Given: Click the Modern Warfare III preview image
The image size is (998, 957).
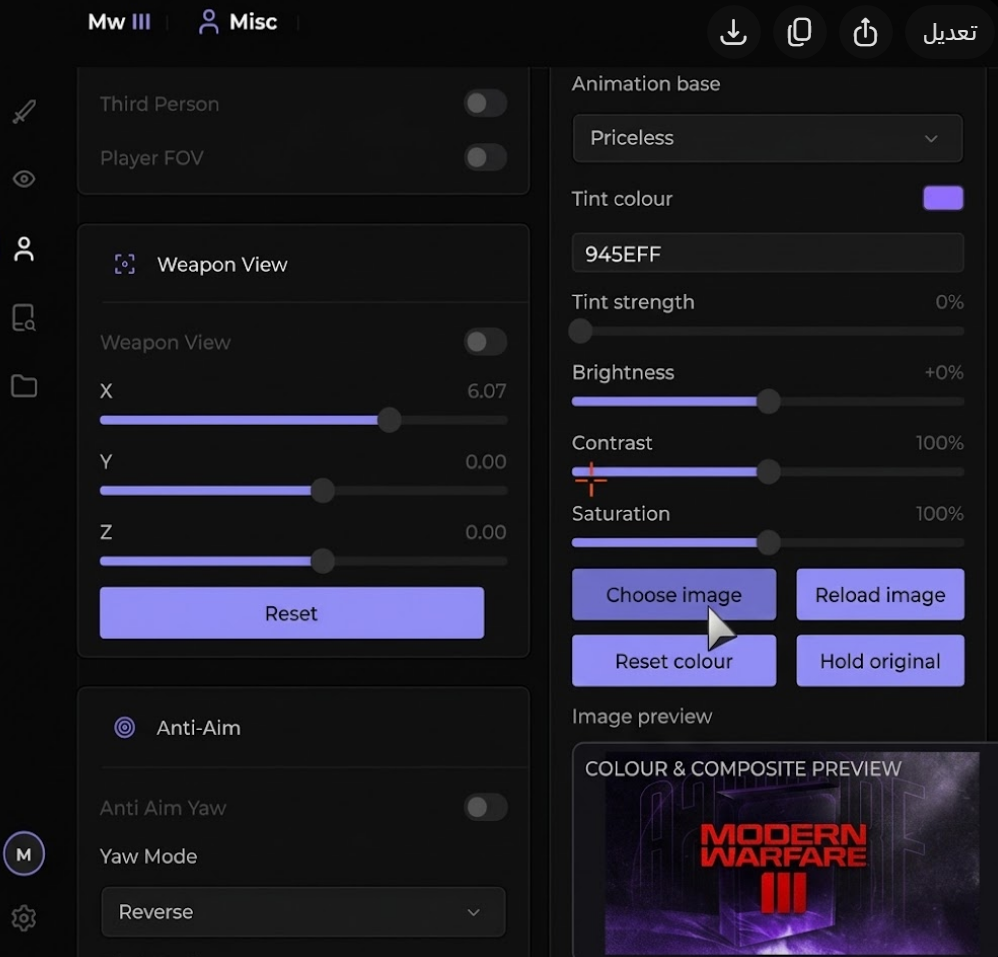Looking at the screenshot, I should point(792,853).
